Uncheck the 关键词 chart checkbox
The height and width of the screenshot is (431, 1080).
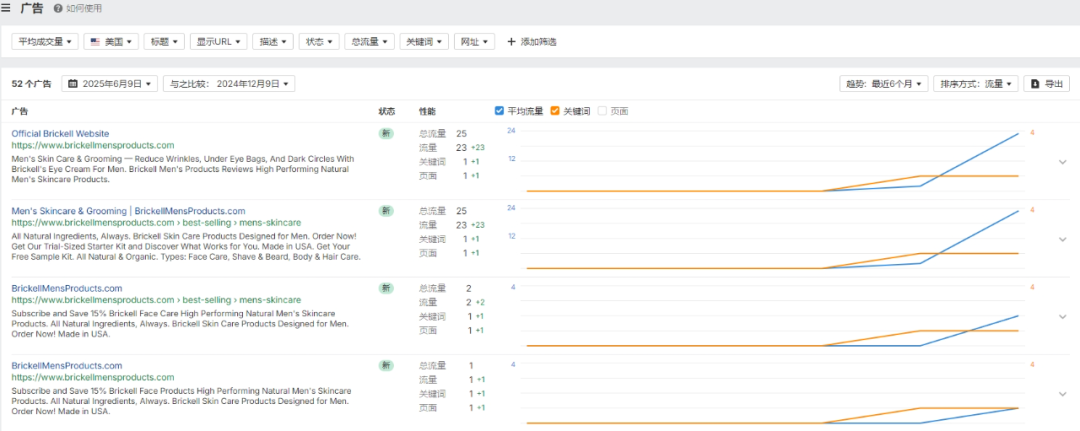click(x=555, y=111)
